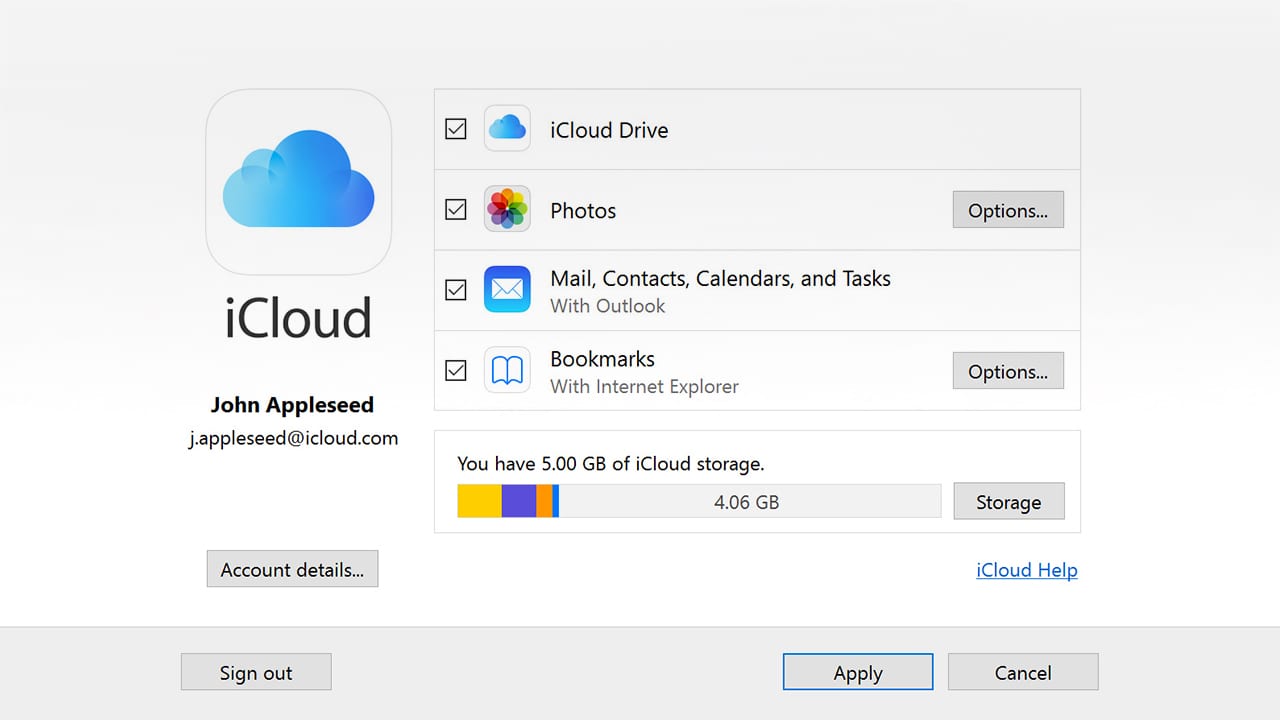1280x720 pixels.
Task: Uncheck the iCloud Drive checkbox
Action: pyautogui.click(x=456, y=129)
